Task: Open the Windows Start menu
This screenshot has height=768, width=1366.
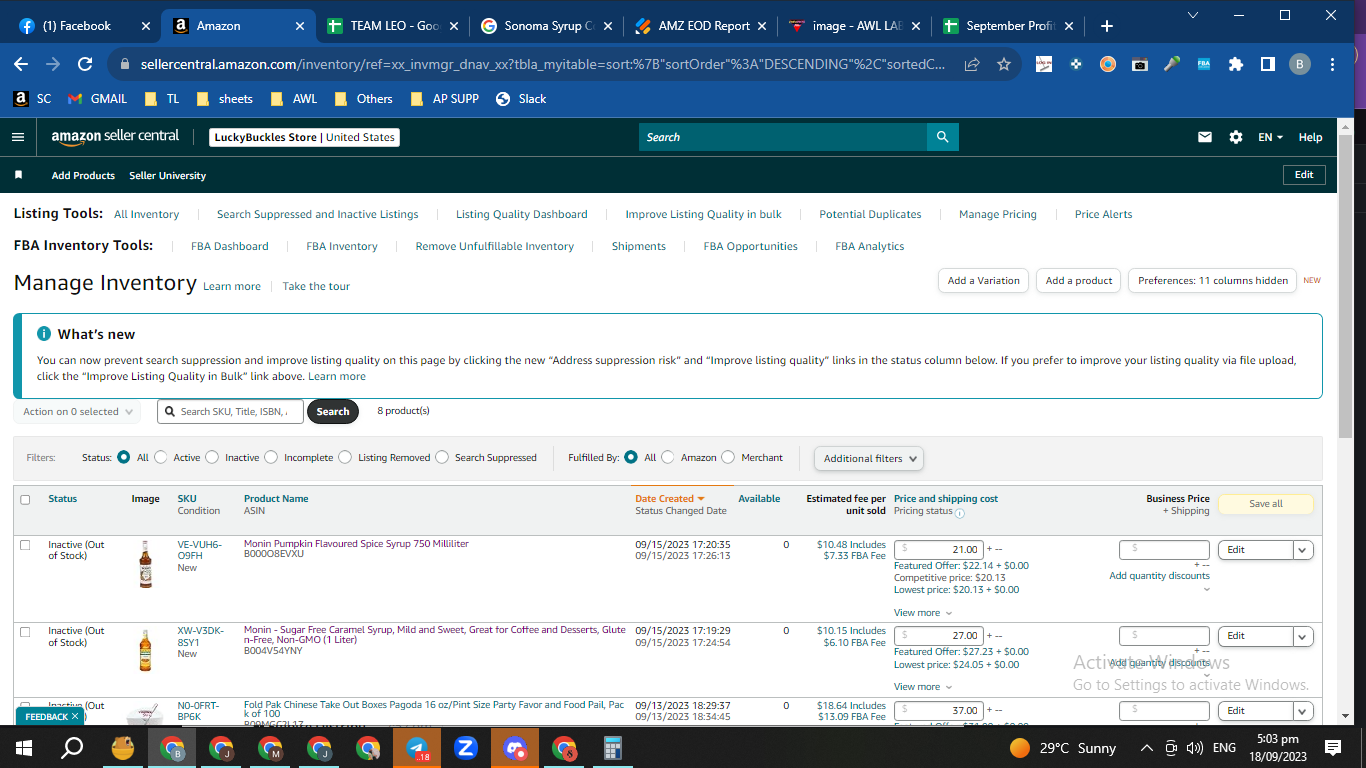Action: click(23, 747)
